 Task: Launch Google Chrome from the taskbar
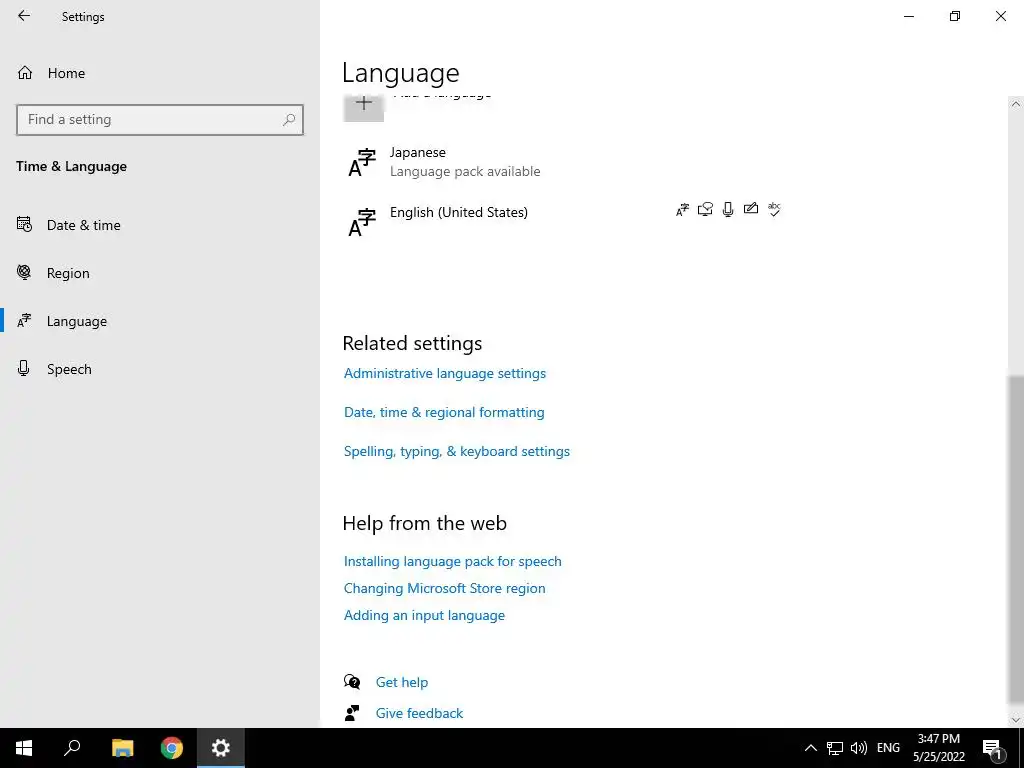[172, 748]
